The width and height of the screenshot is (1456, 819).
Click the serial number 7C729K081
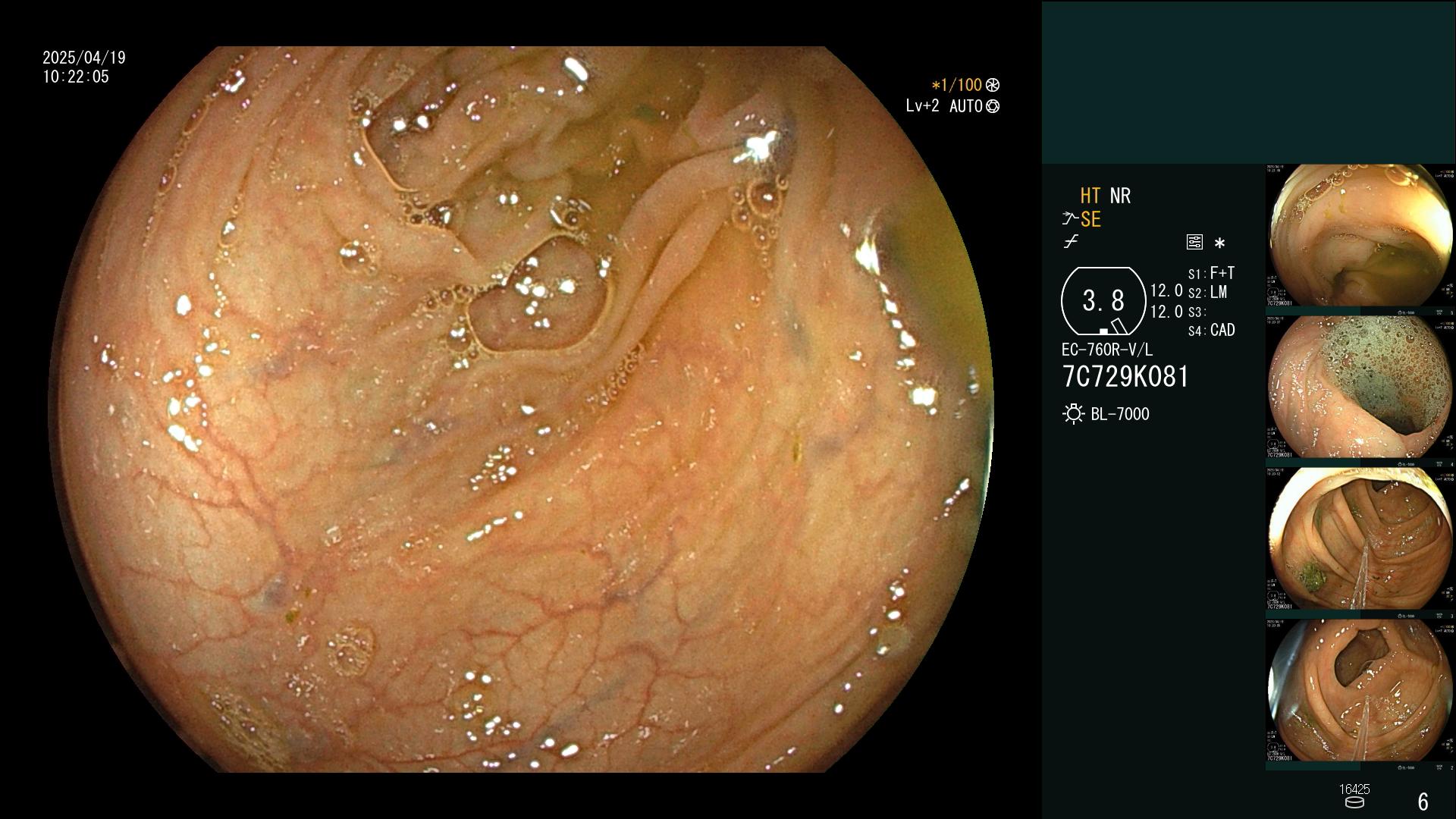[x=1125, y=377]
